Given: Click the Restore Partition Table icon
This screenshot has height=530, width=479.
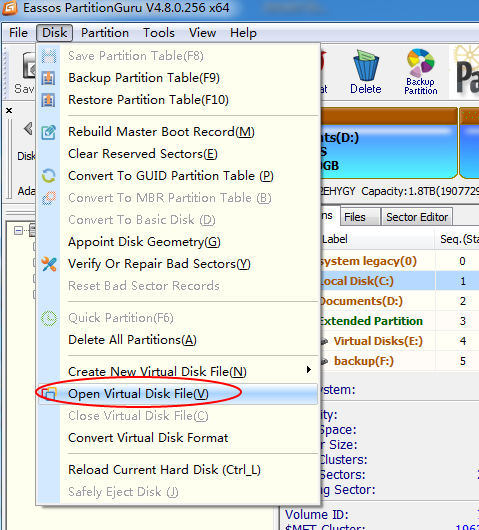Looking at the screenshot, I should (49, 100).
